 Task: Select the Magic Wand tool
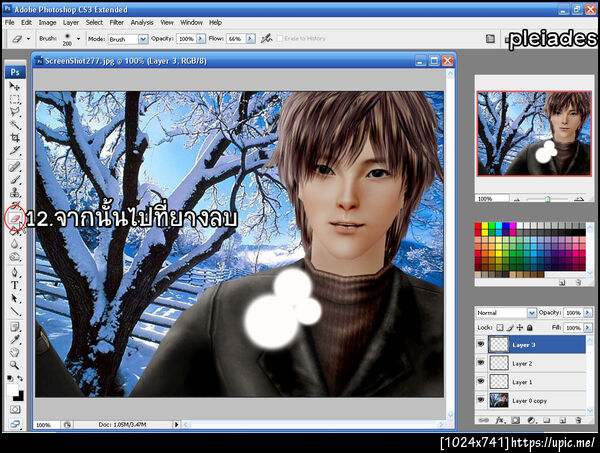pos(15,125)
